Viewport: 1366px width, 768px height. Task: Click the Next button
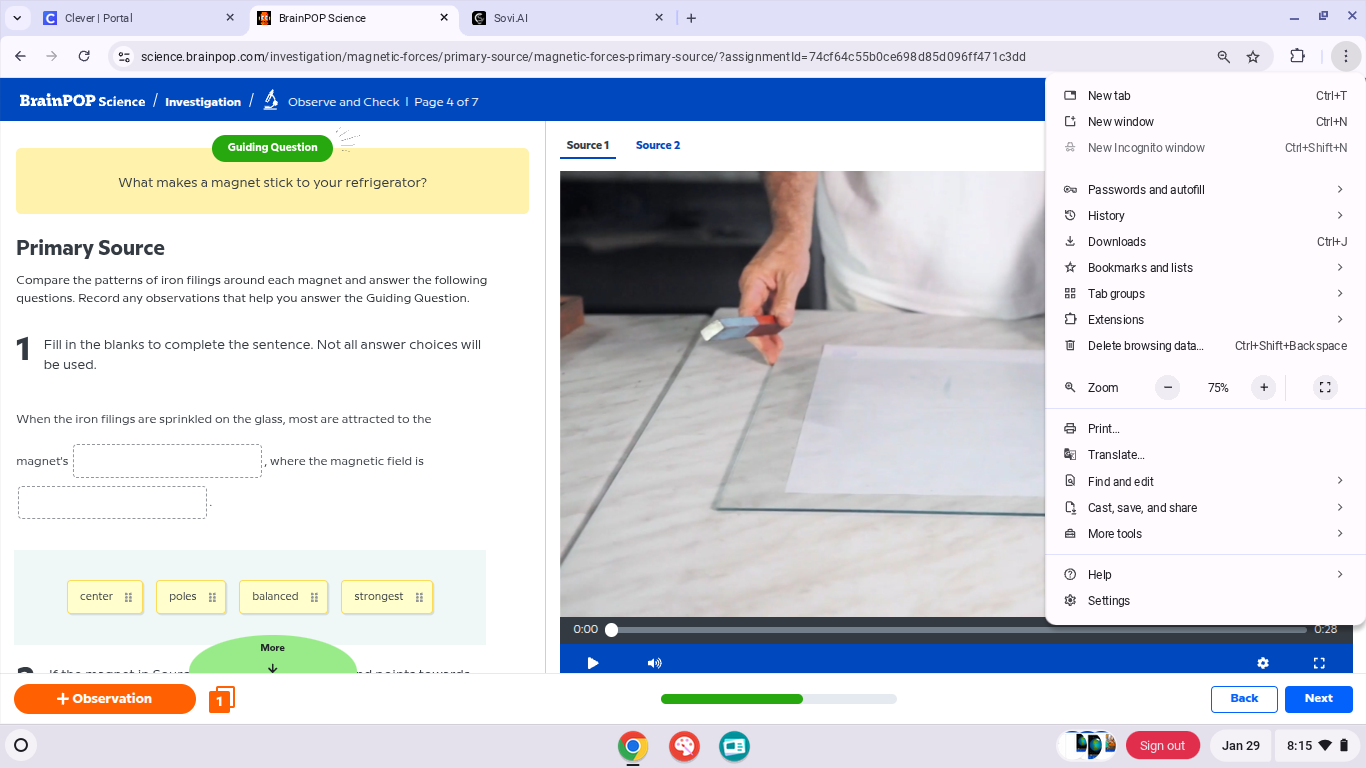click(x=1318, y=699)
